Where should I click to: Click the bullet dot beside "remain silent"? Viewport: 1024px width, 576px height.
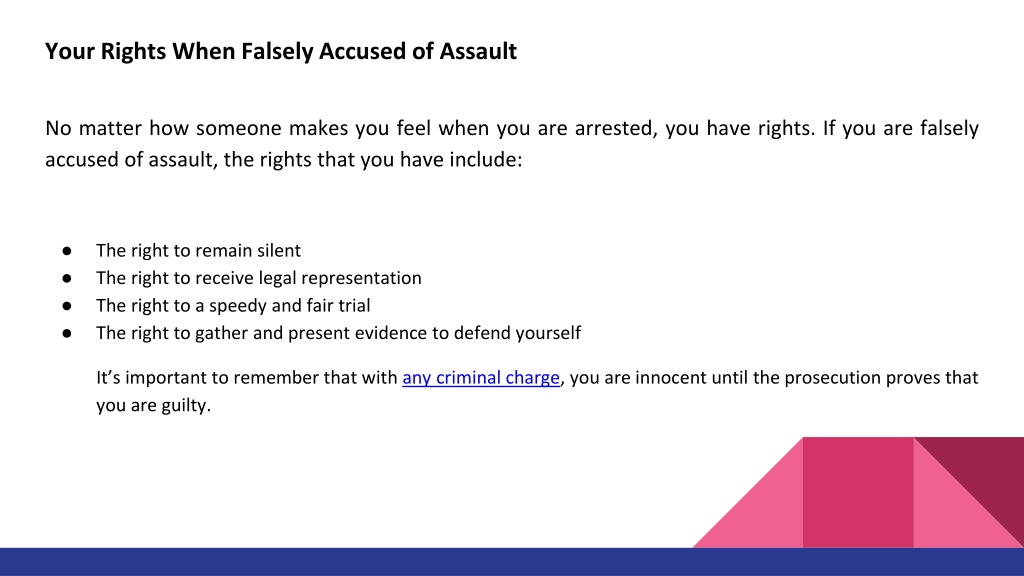[67, 251]
